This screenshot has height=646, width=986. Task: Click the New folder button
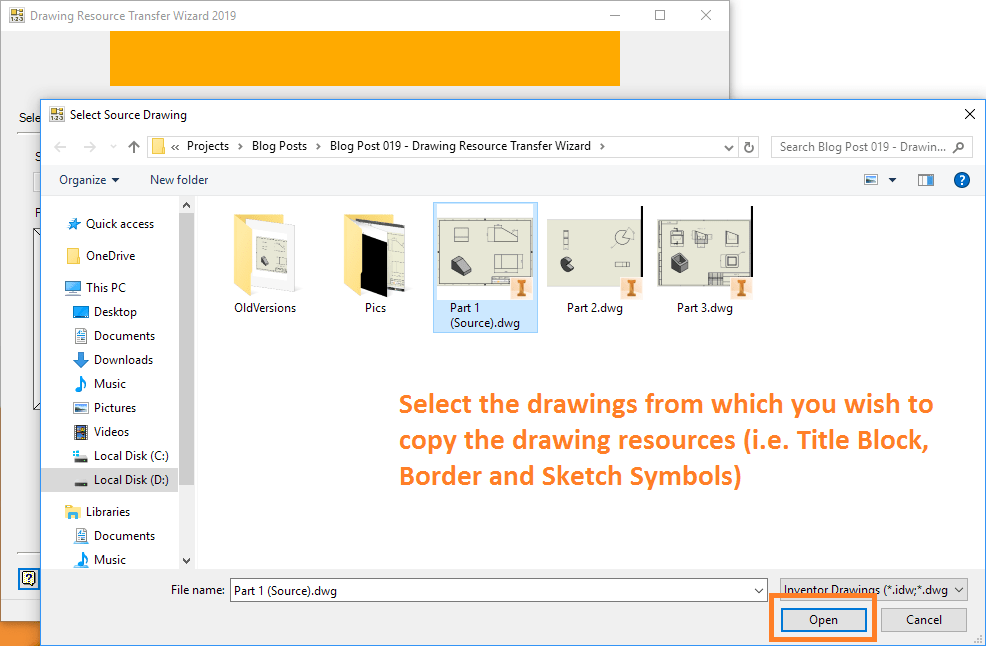179,180
